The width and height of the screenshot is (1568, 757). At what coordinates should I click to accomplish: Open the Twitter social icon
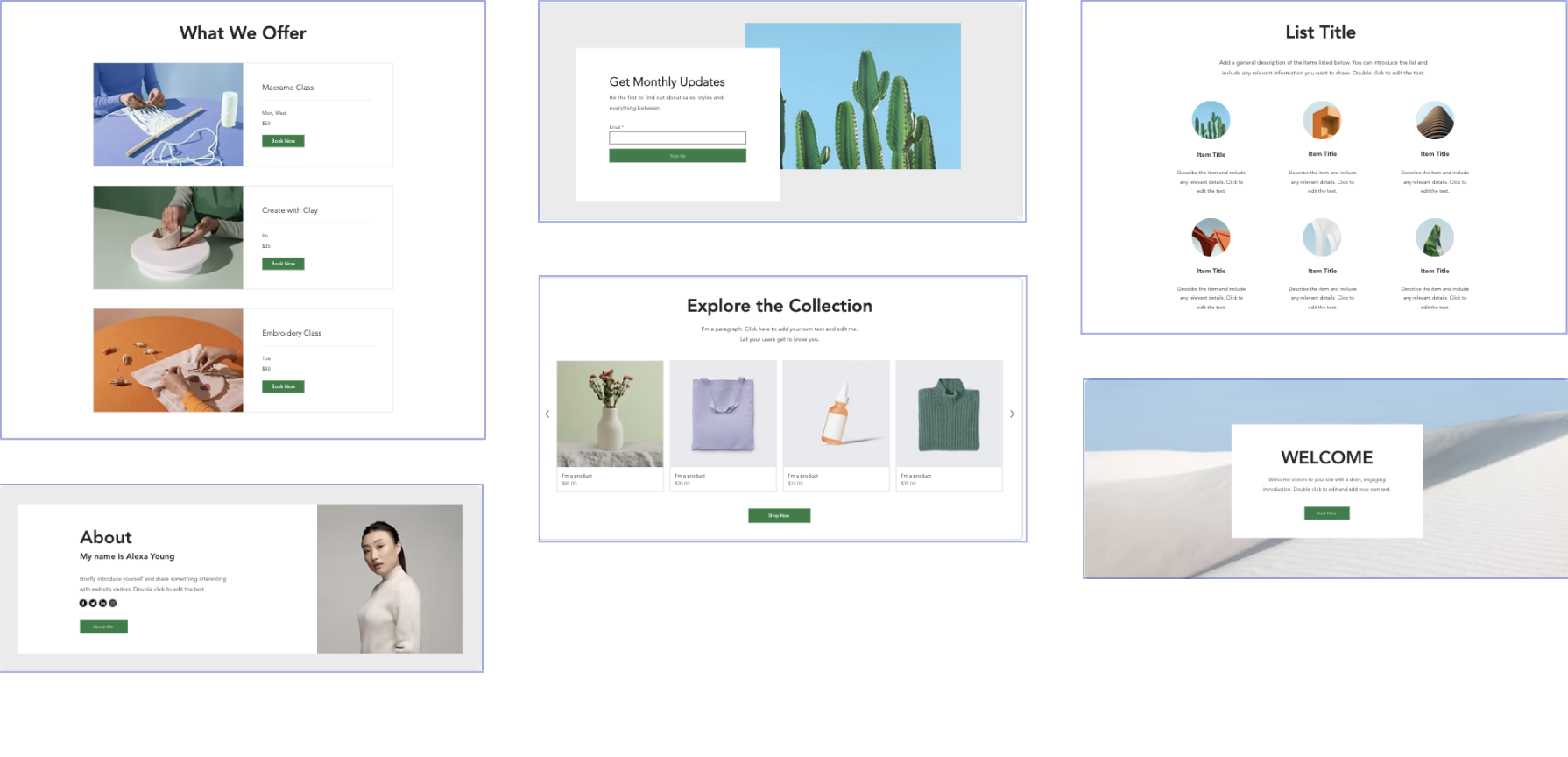pyautogui.click(x=93, y=603)
